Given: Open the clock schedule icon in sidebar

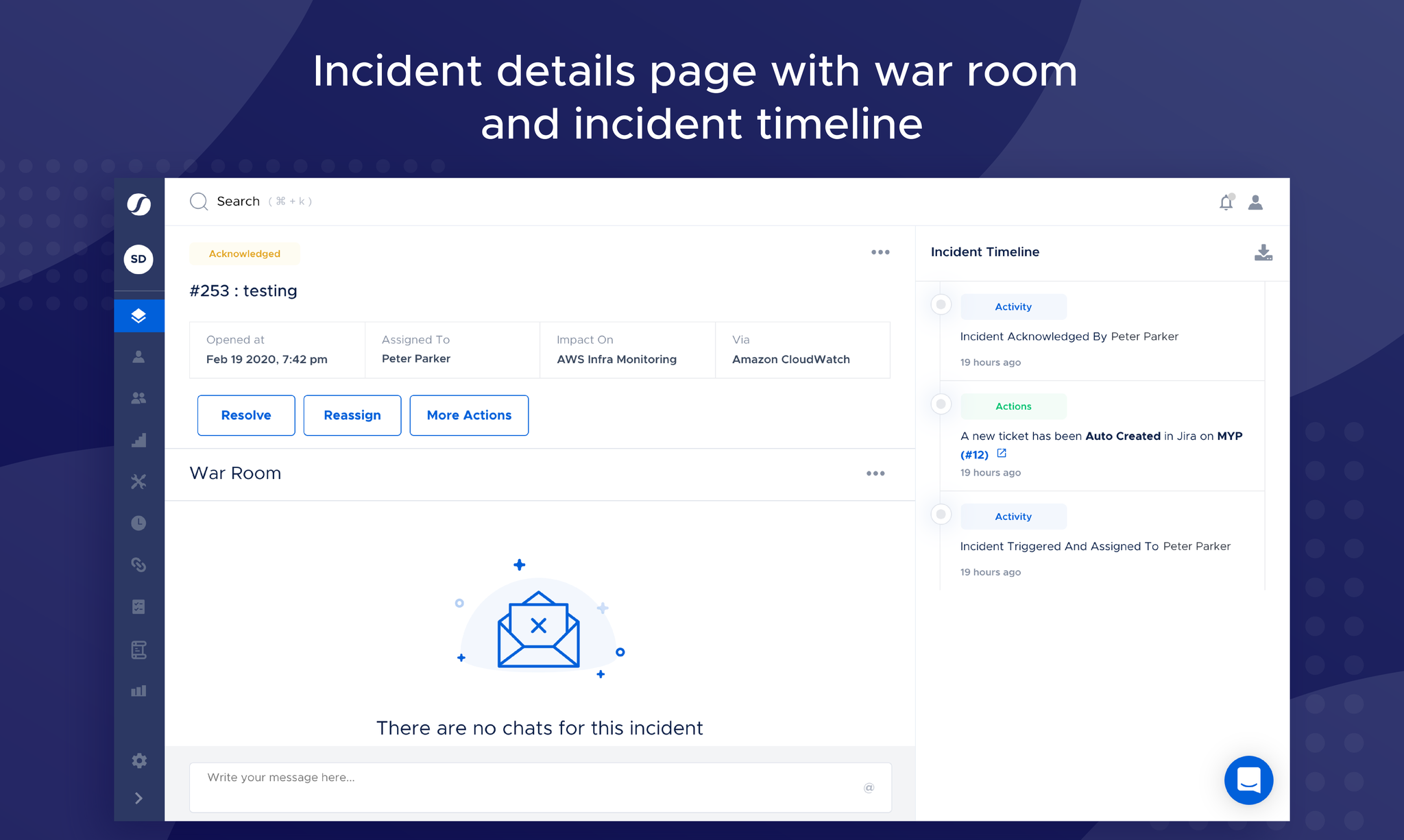Looking at the screenshot, I should click(138, 523).
